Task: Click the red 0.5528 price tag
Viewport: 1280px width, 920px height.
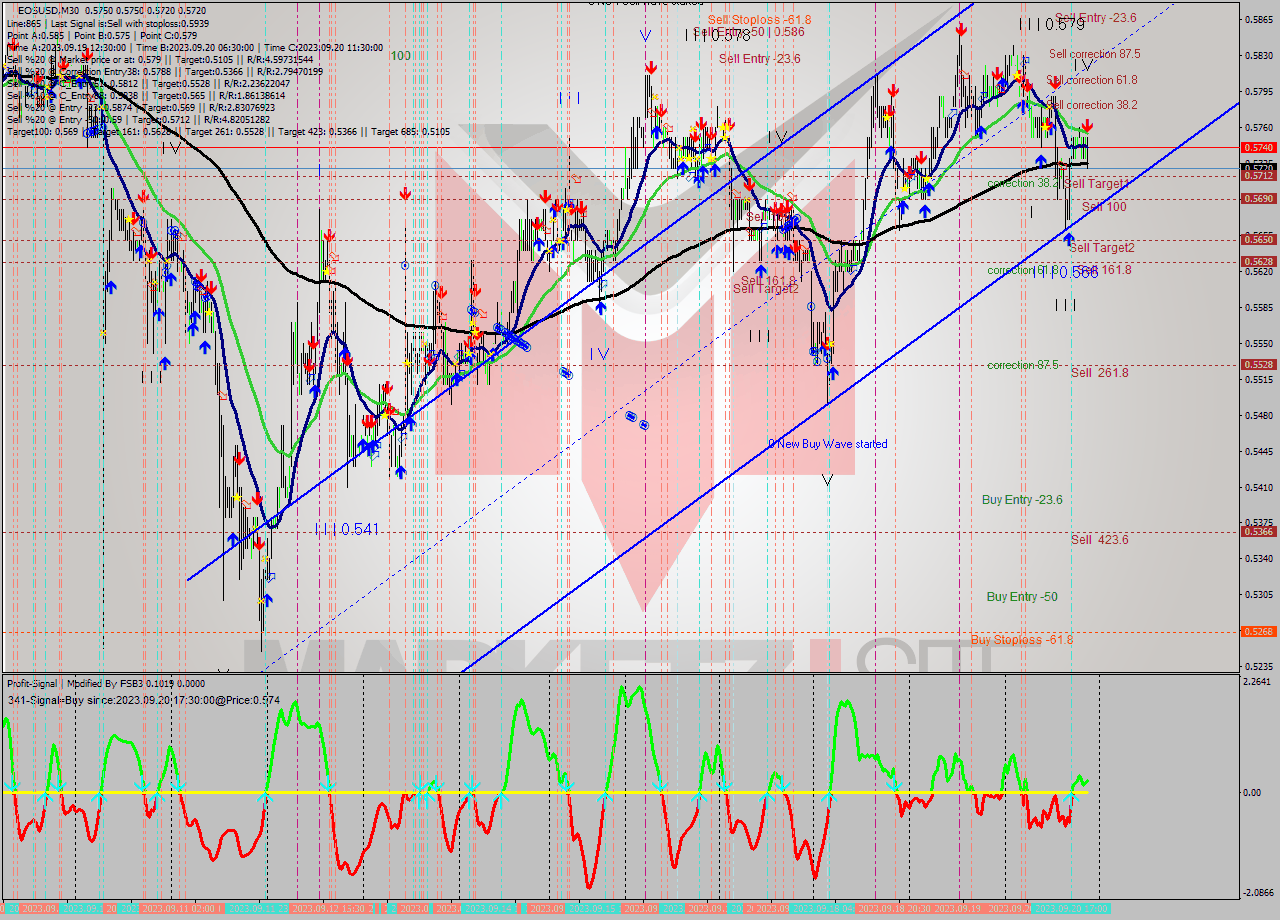Action: [1258, 365]
